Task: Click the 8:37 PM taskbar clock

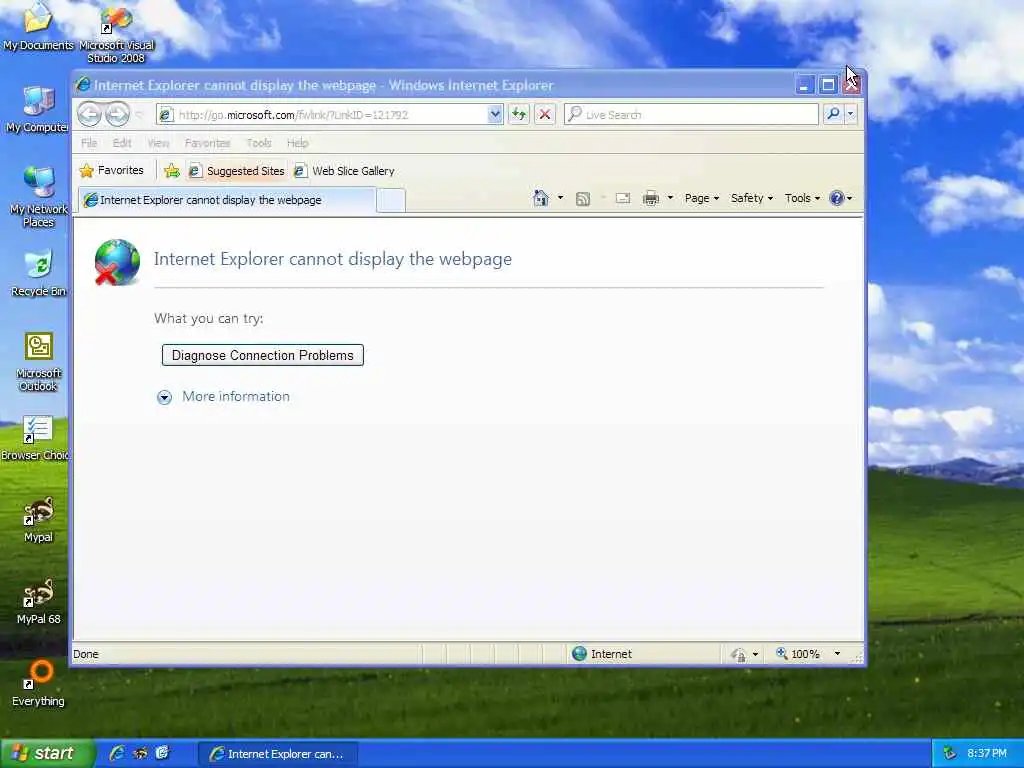Action: coord(987,753)
